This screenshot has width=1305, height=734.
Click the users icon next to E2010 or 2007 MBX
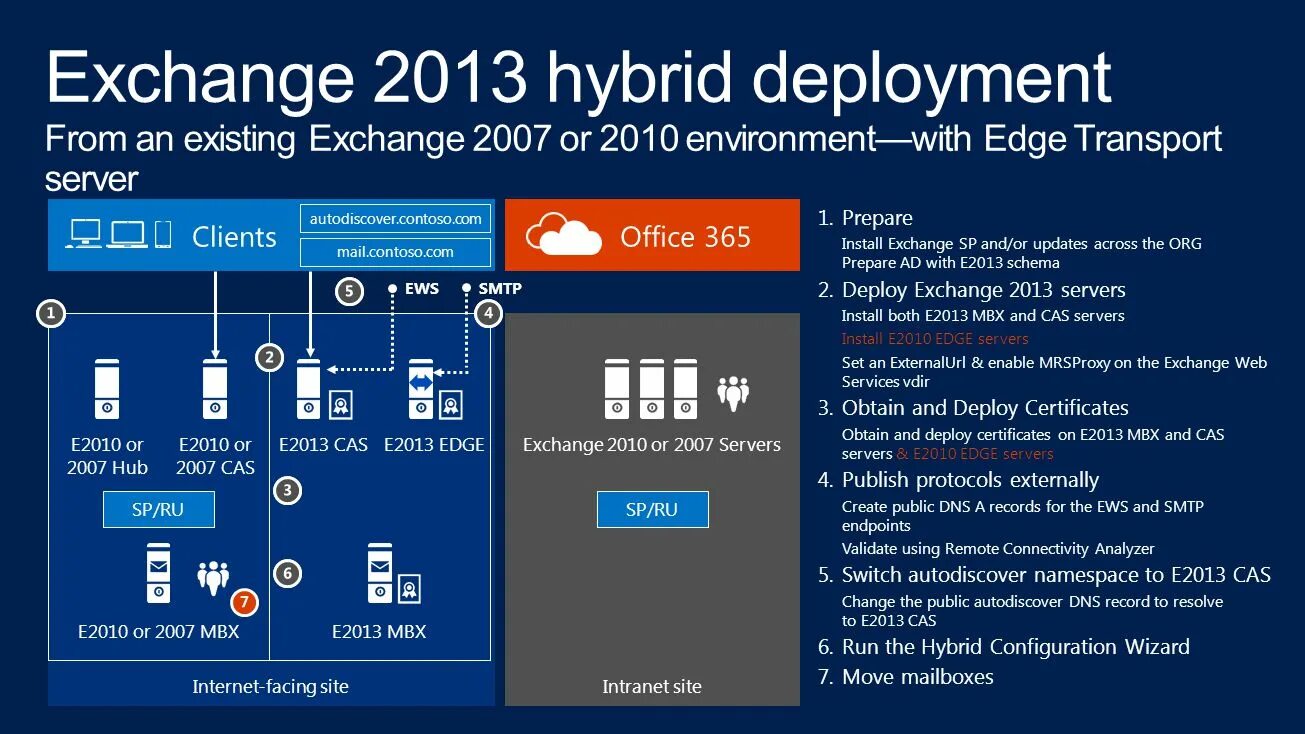[213, 578]
